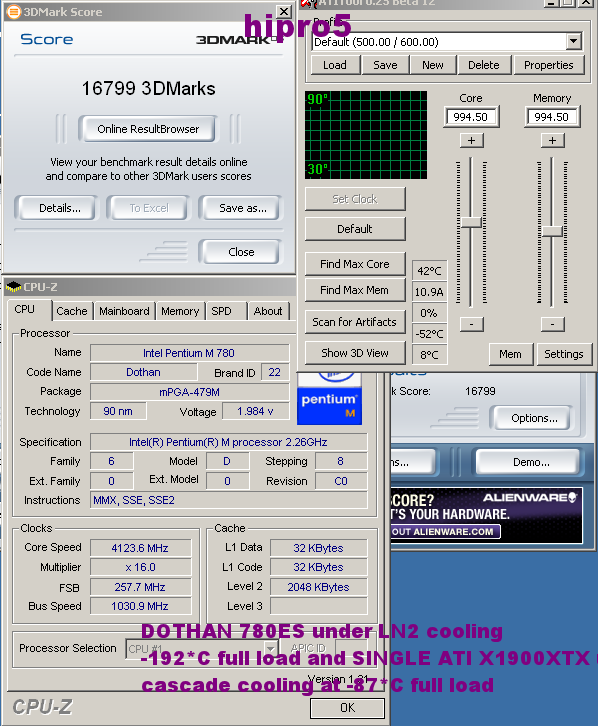Switch to the CPU tab
The height and width of the screenshot is (726, 598).
pyautogui.click(x=25, y=309)
